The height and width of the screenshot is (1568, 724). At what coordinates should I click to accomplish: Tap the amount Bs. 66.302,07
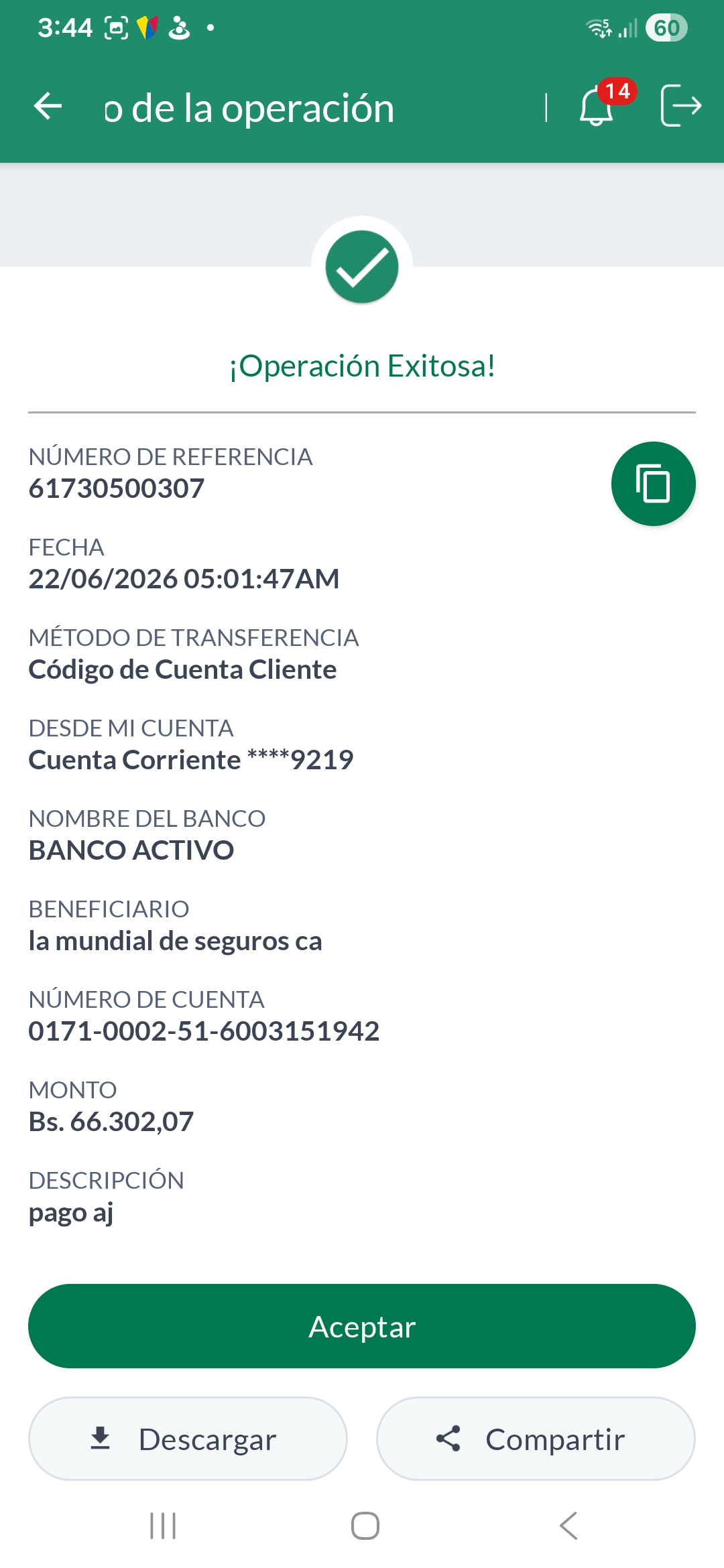pos(111,1122)
